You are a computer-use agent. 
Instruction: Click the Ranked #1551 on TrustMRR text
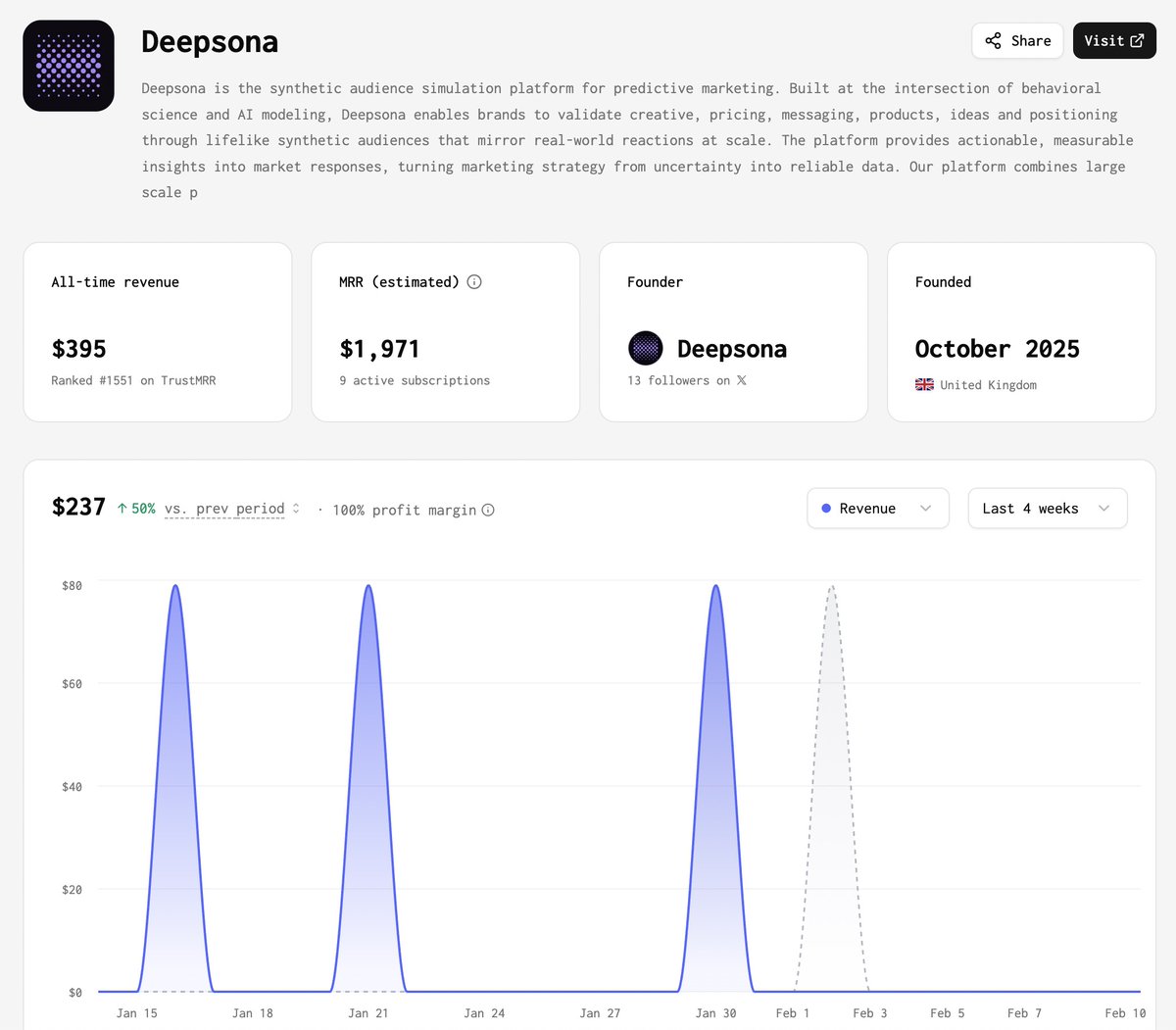133,380
